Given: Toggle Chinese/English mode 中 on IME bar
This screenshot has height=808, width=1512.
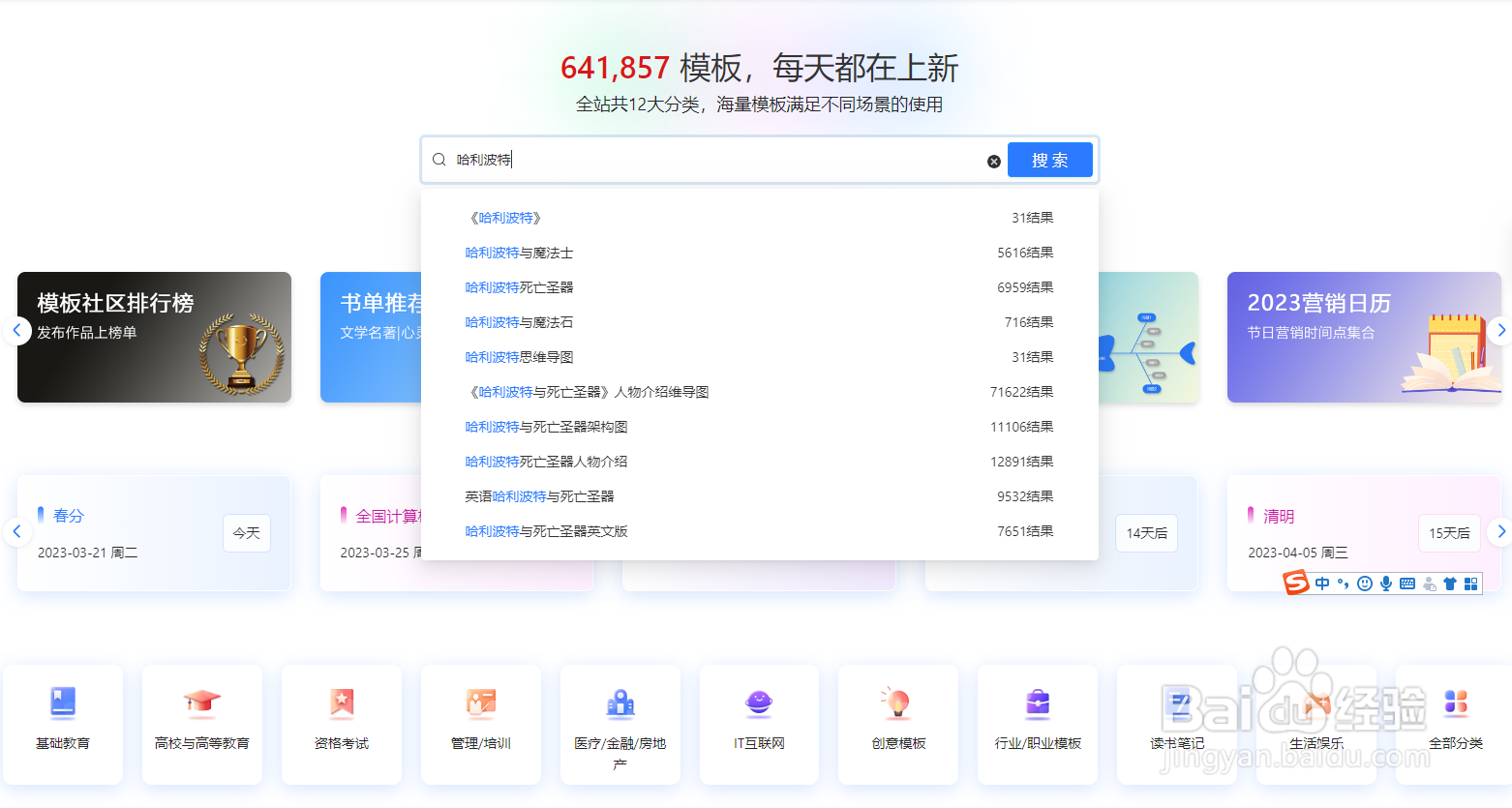Looking at the screenshot, I should pyautogui.click(x=1322, y=584).
